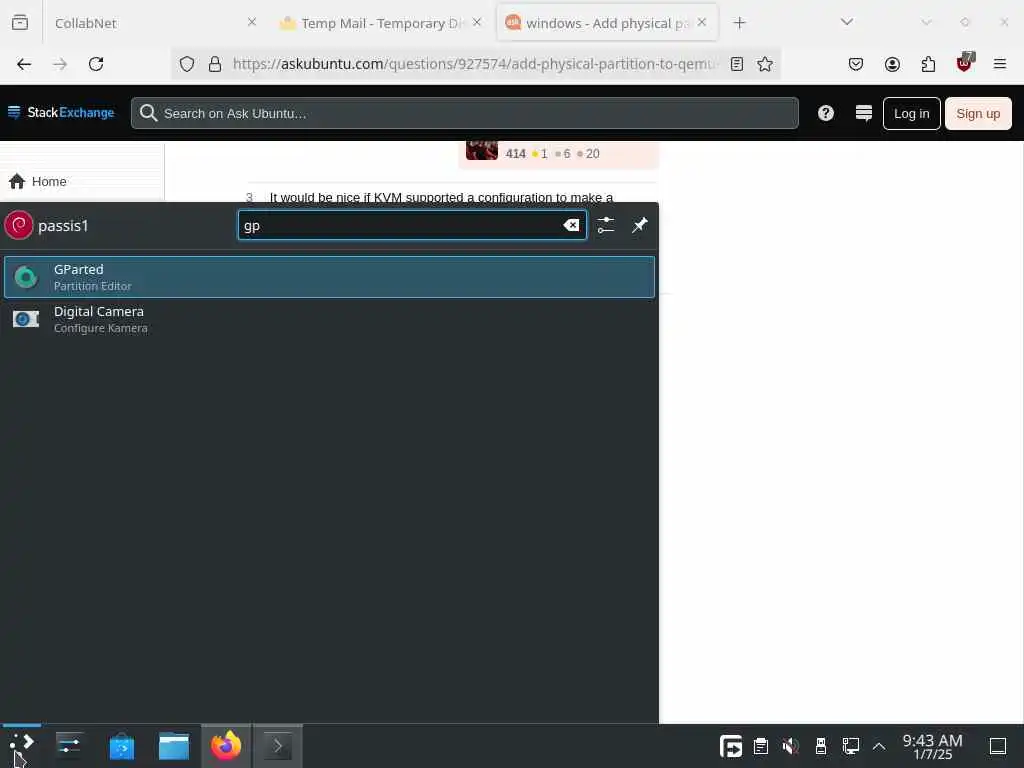Viewport: 1024px width, 768px height.
Task: Open Firefox account icon
Action: click(892, 64)
